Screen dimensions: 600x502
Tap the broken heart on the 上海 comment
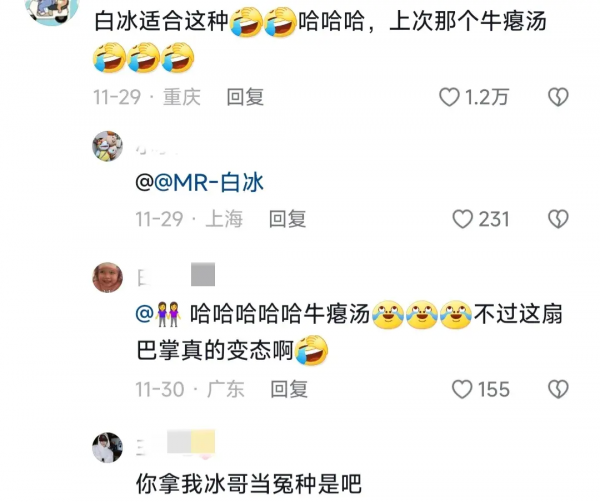click(x=558, y=219)
